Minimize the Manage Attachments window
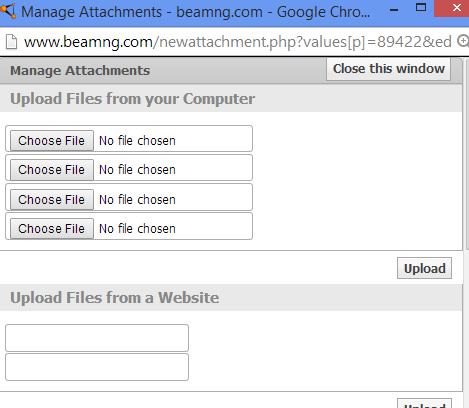 (394, 10)
